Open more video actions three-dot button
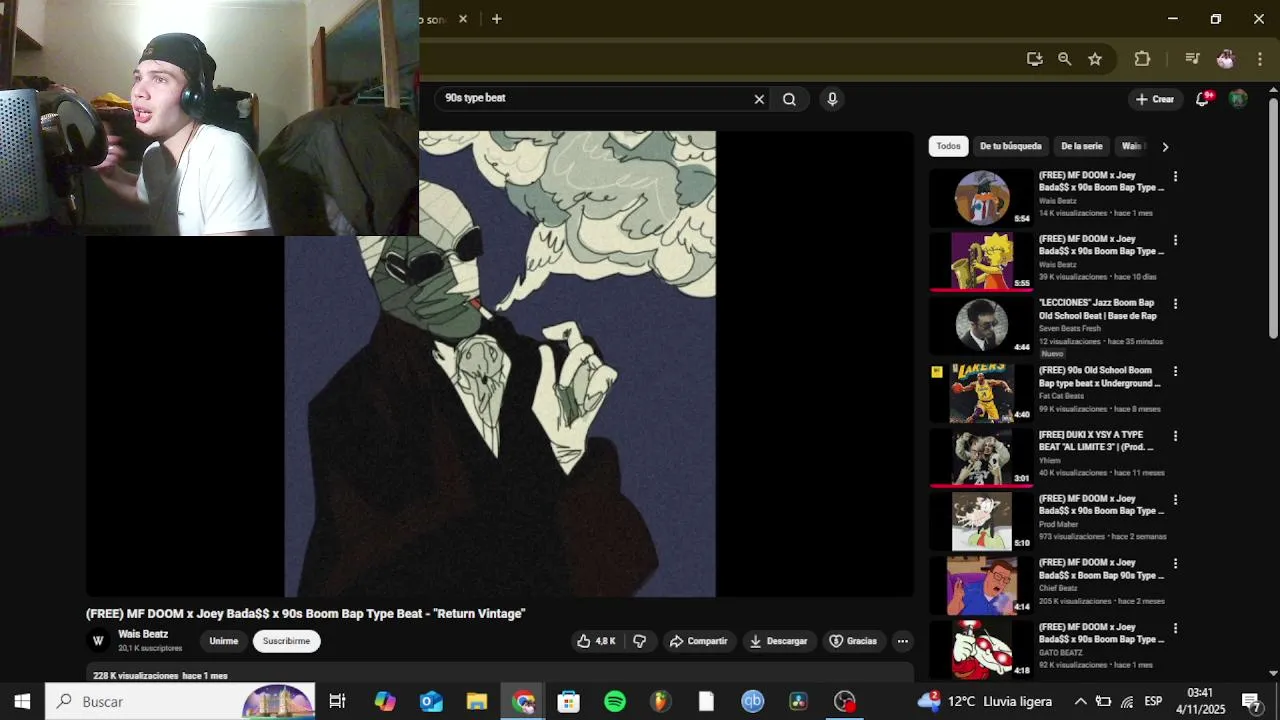Screen dimensions: 1280x720 tap(902, 641)
